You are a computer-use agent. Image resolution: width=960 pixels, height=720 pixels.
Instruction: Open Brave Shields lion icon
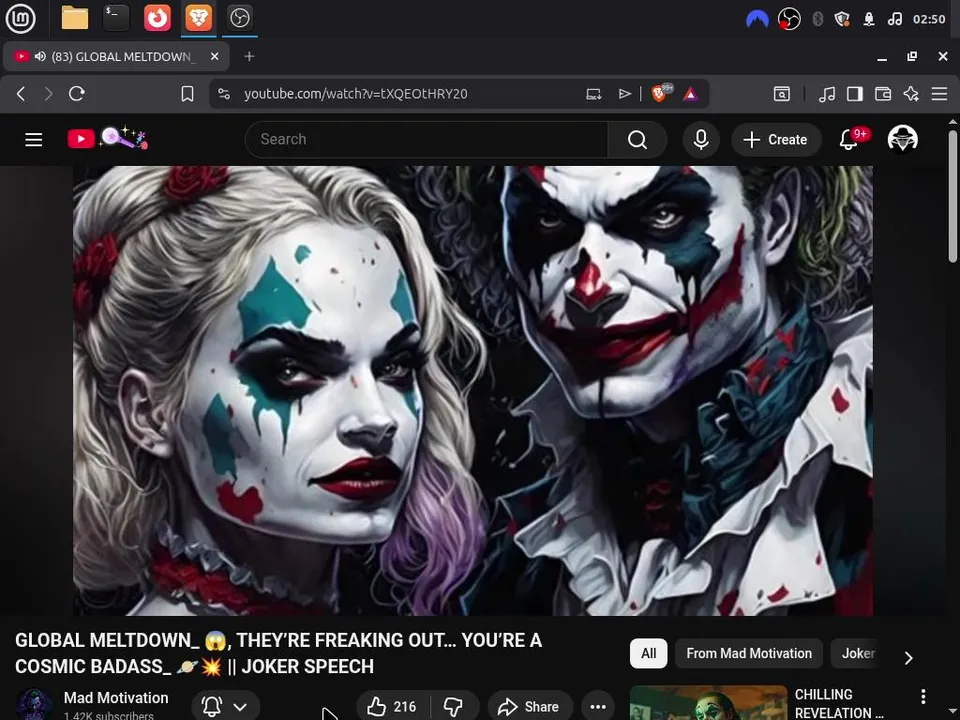pyautogui.click(x=660, y=93)
